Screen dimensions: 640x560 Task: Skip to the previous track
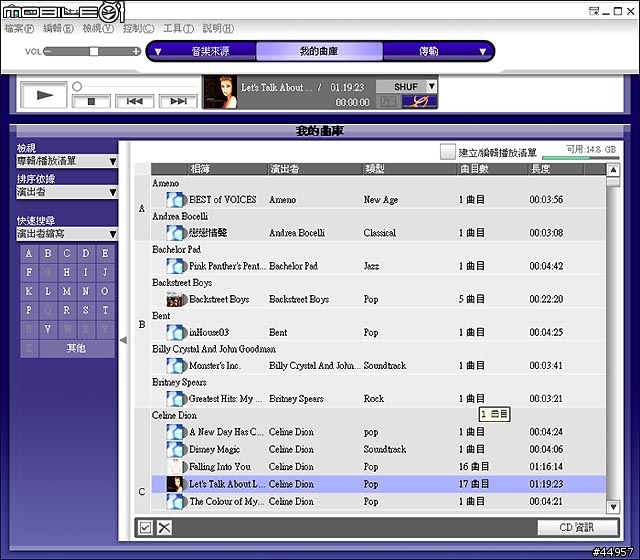[134, 101]
